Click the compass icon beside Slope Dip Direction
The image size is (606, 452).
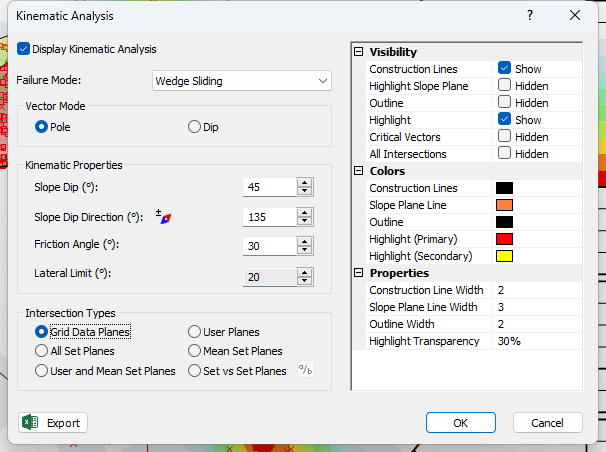(x=163, y=217)
